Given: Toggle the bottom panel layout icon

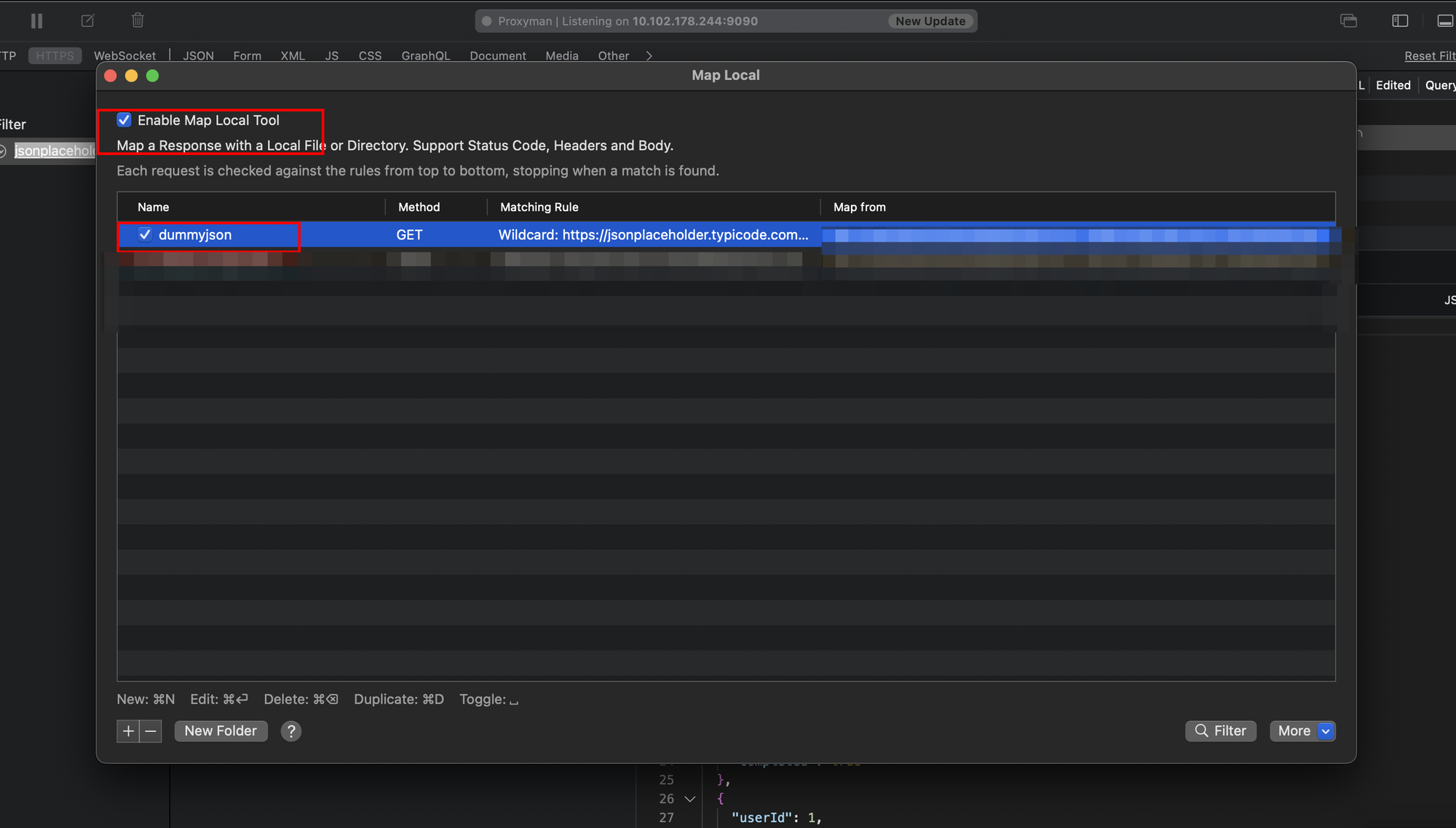Looking at the screenshot, I should (x=1444, y=21).
